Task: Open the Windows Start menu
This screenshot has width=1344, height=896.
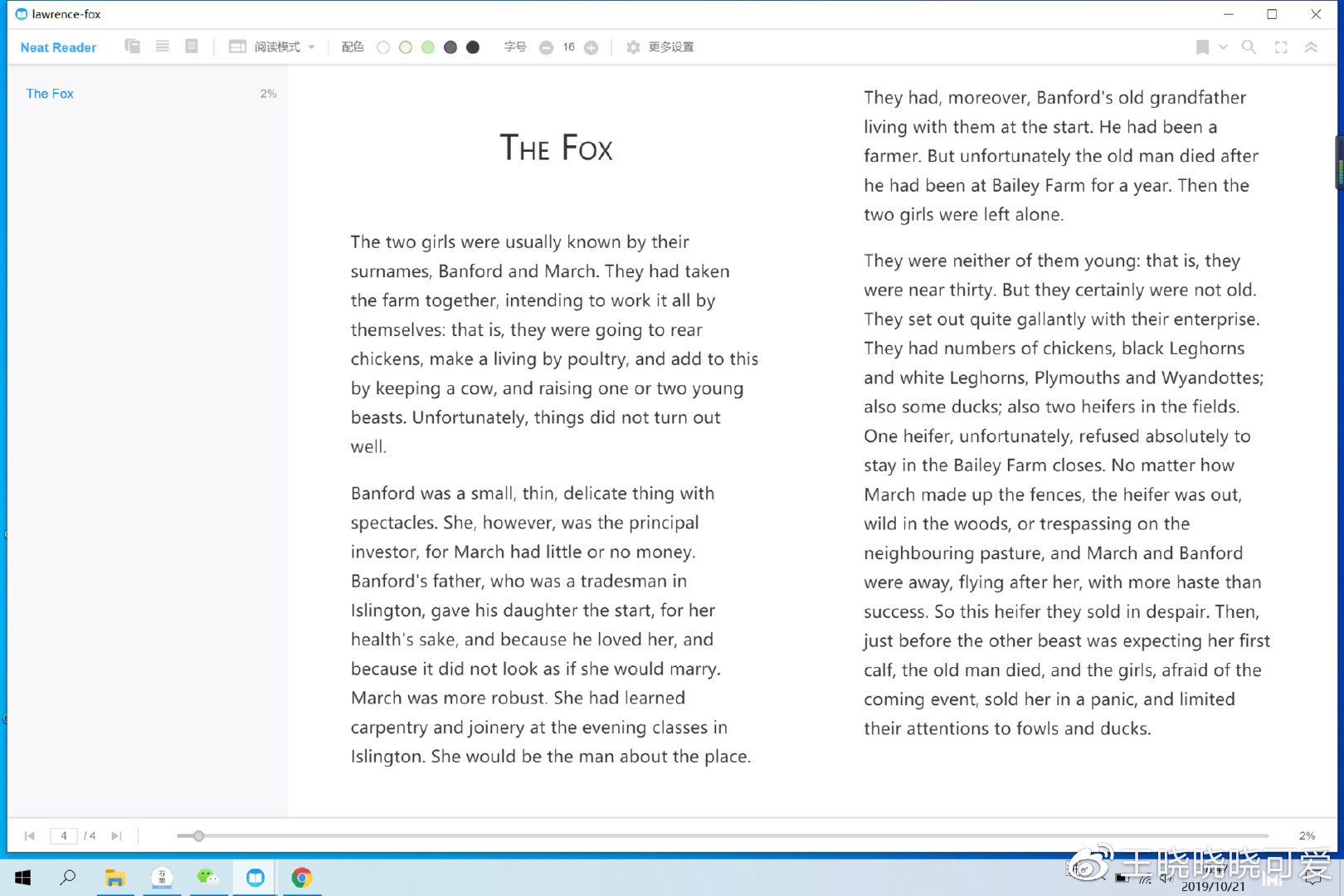Action: click(x=22, y=877)
